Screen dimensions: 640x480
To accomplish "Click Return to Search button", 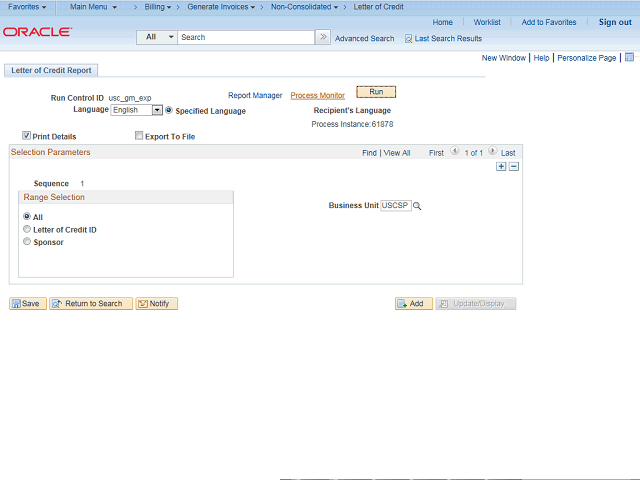I will point(91,304).
